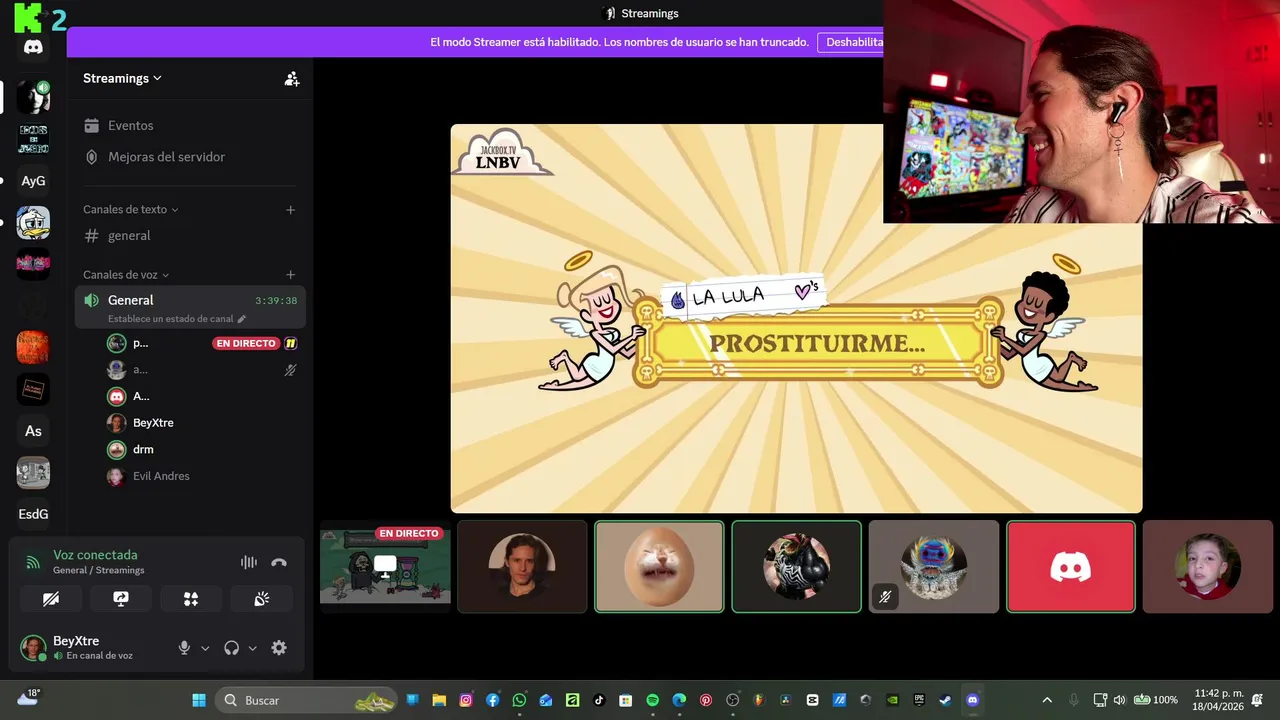Open weather widget showing 18°
1280x720 pixels.
coord(28,698)
